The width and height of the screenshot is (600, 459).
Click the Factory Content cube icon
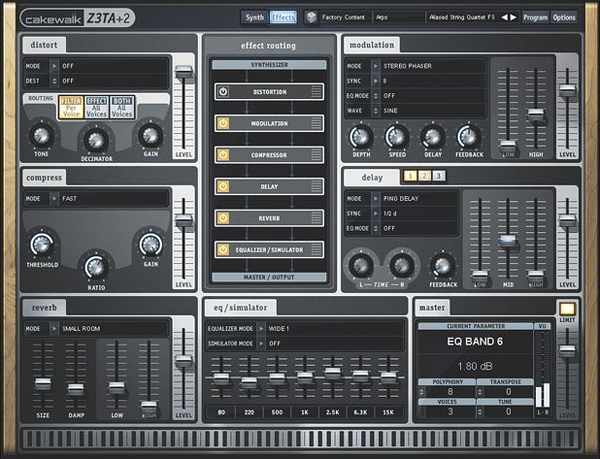(311, 17)
